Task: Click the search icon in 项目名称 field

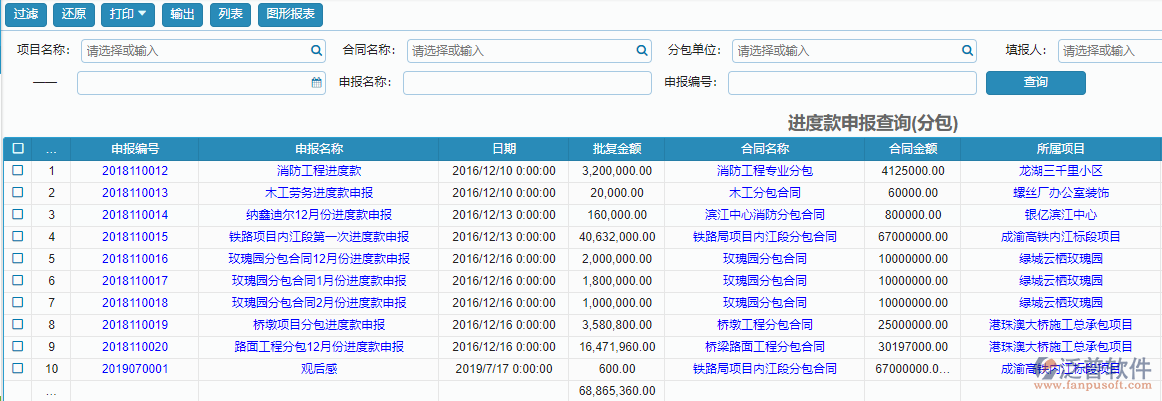Action: point(316,50)
